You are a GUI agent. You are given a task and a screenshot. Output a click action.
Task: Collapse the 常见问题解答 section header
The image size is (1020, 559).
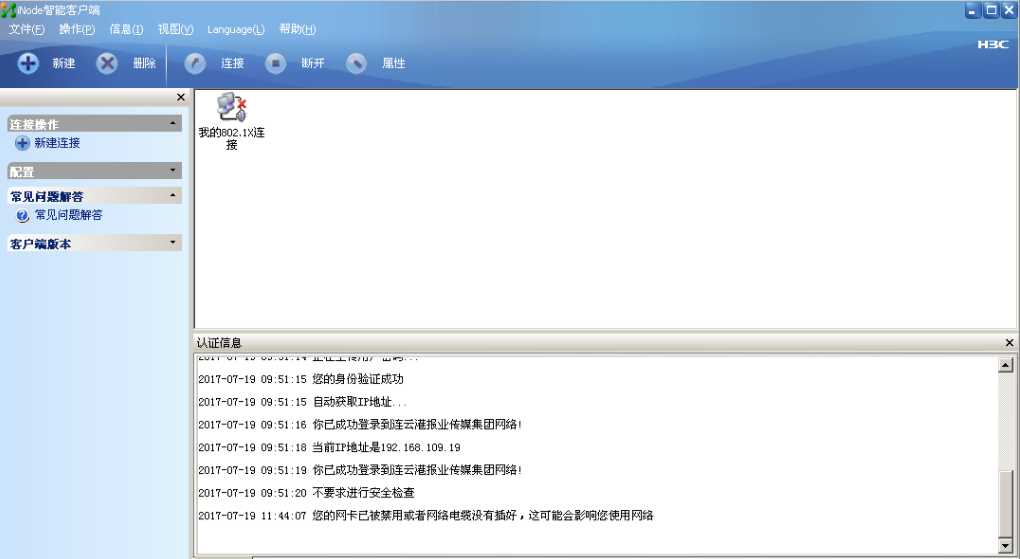[x=94, y=196]
